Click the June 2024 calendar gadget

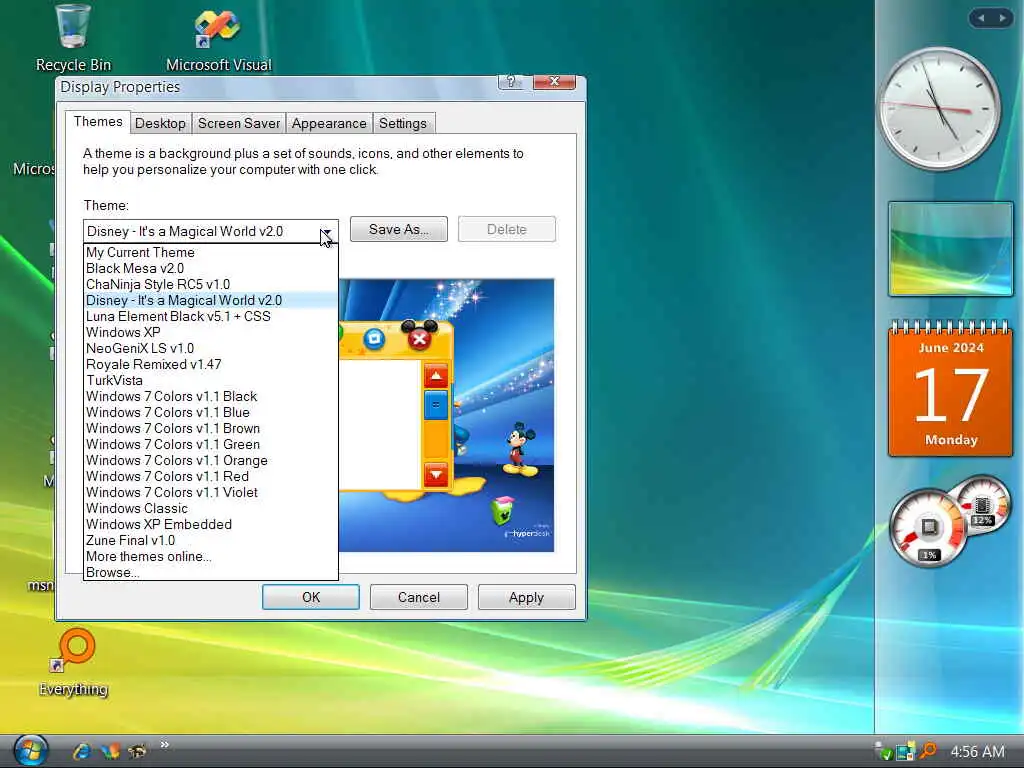(951, 389)
